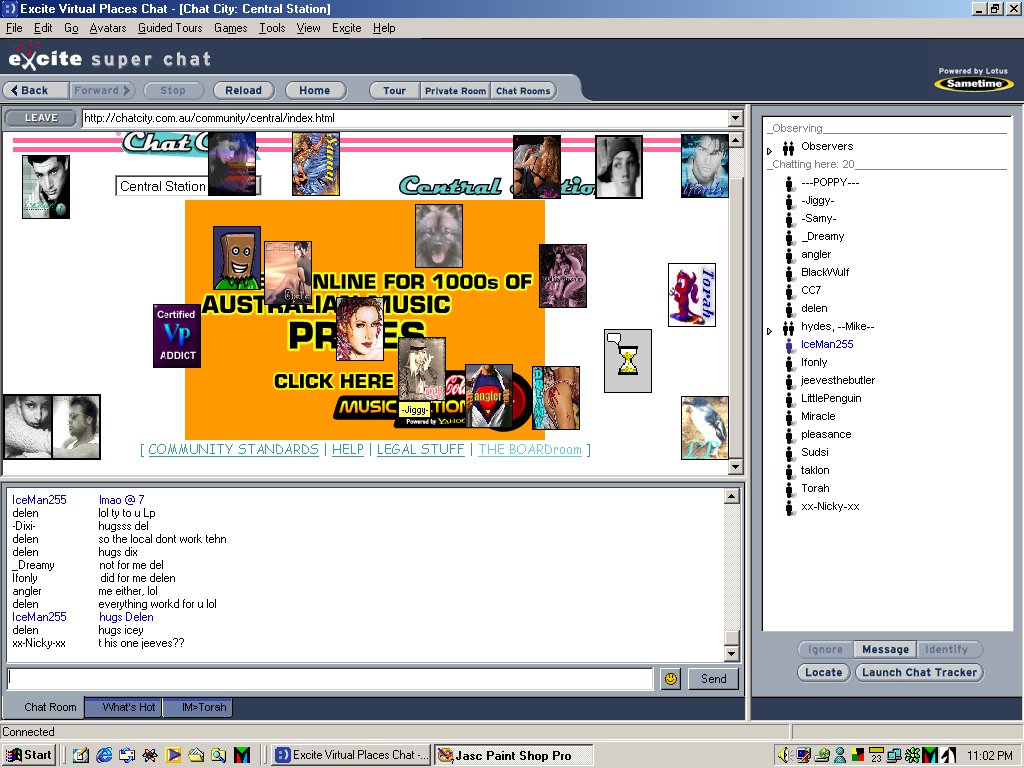Switch to the What's Hot tab

129,707
